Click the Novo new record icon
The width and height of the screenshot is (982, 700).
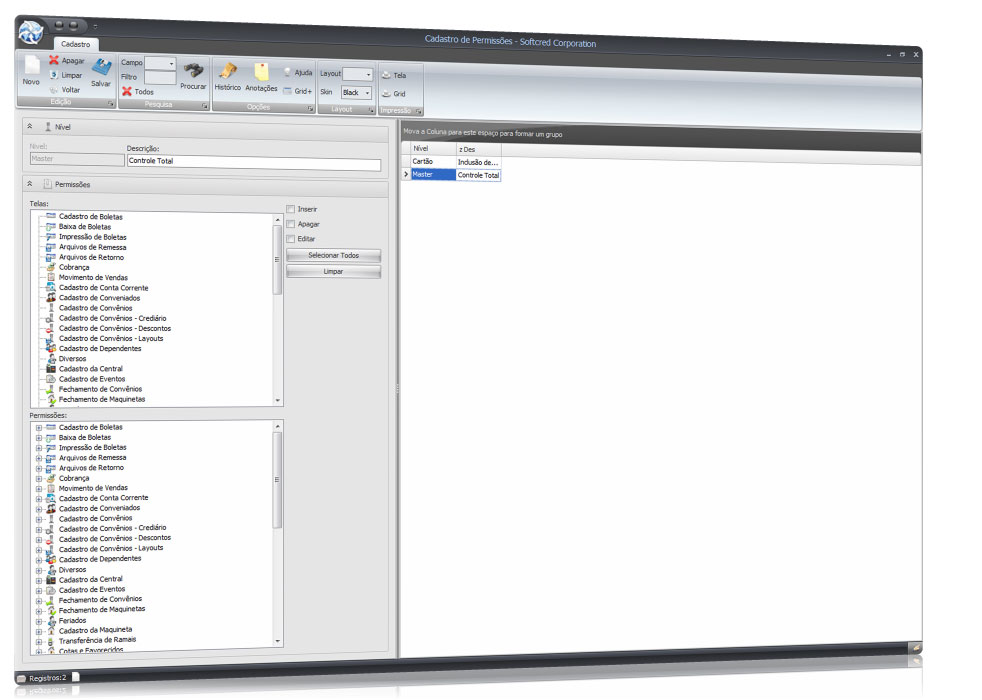point(31,68)
